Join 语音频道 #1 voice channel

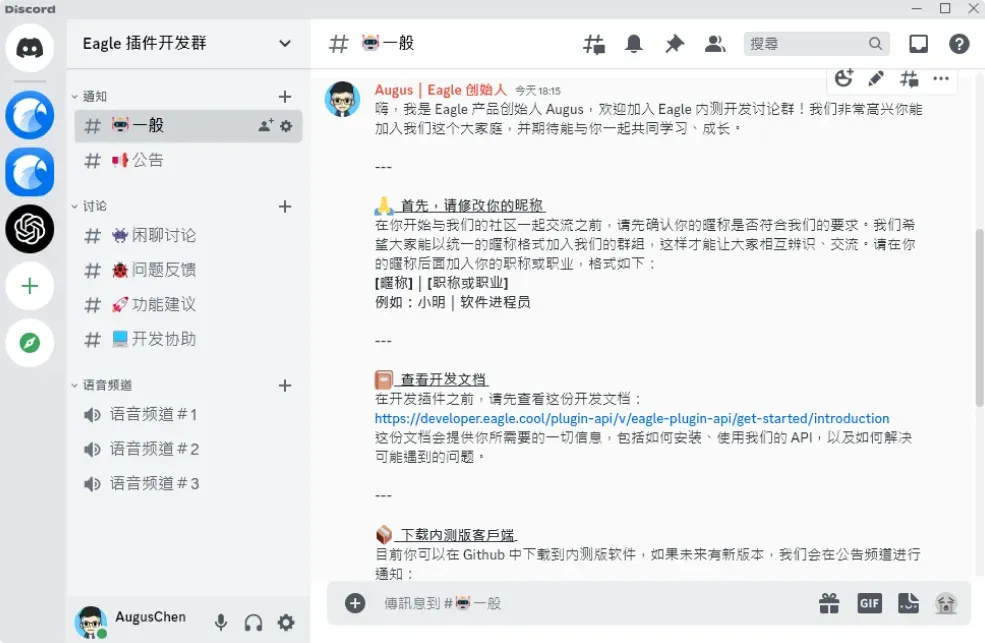coord(188,414)
